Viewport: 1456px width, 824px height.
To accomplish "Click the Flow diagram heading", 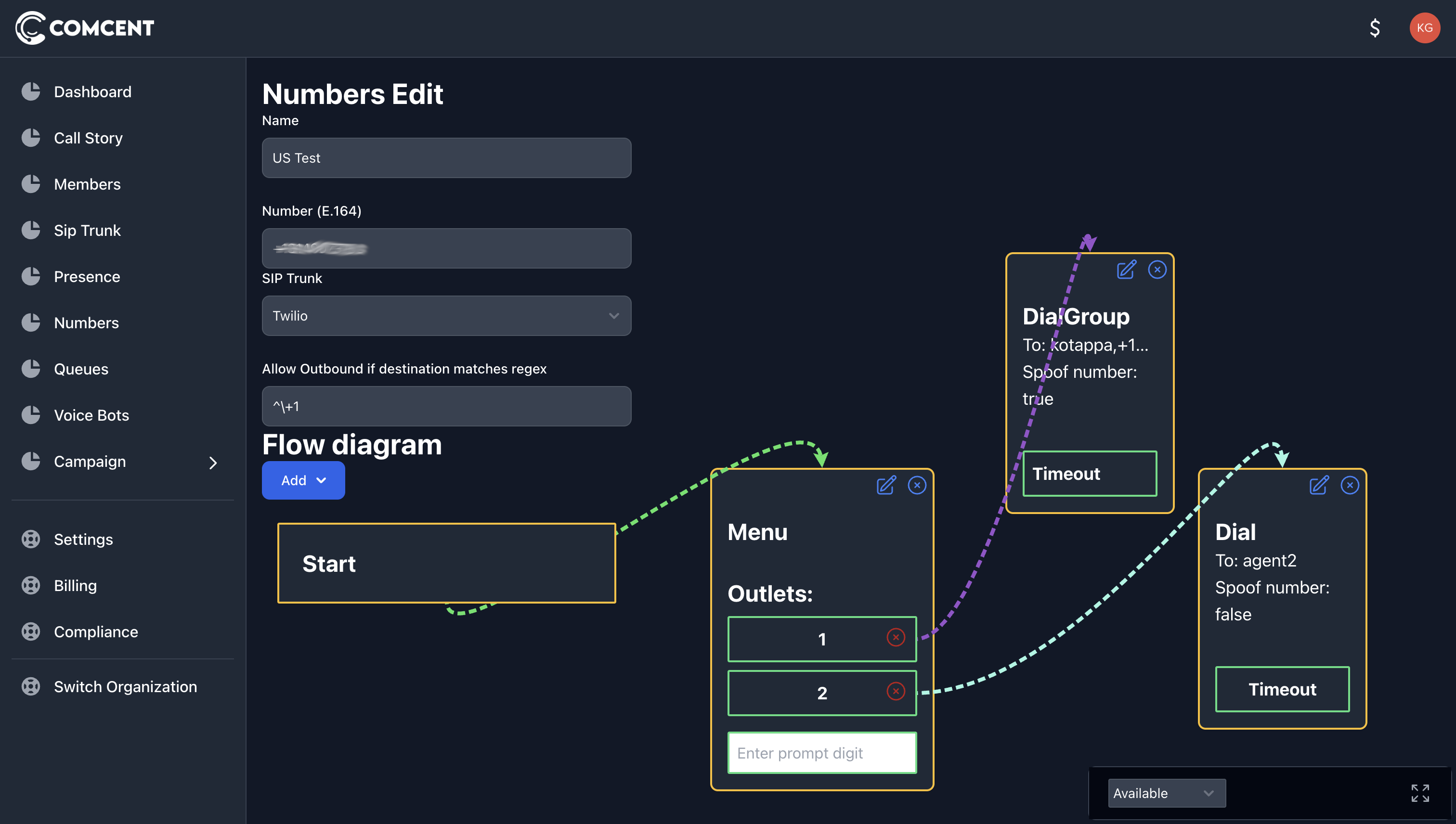I will pyautogui.click(x=351, y=444).
